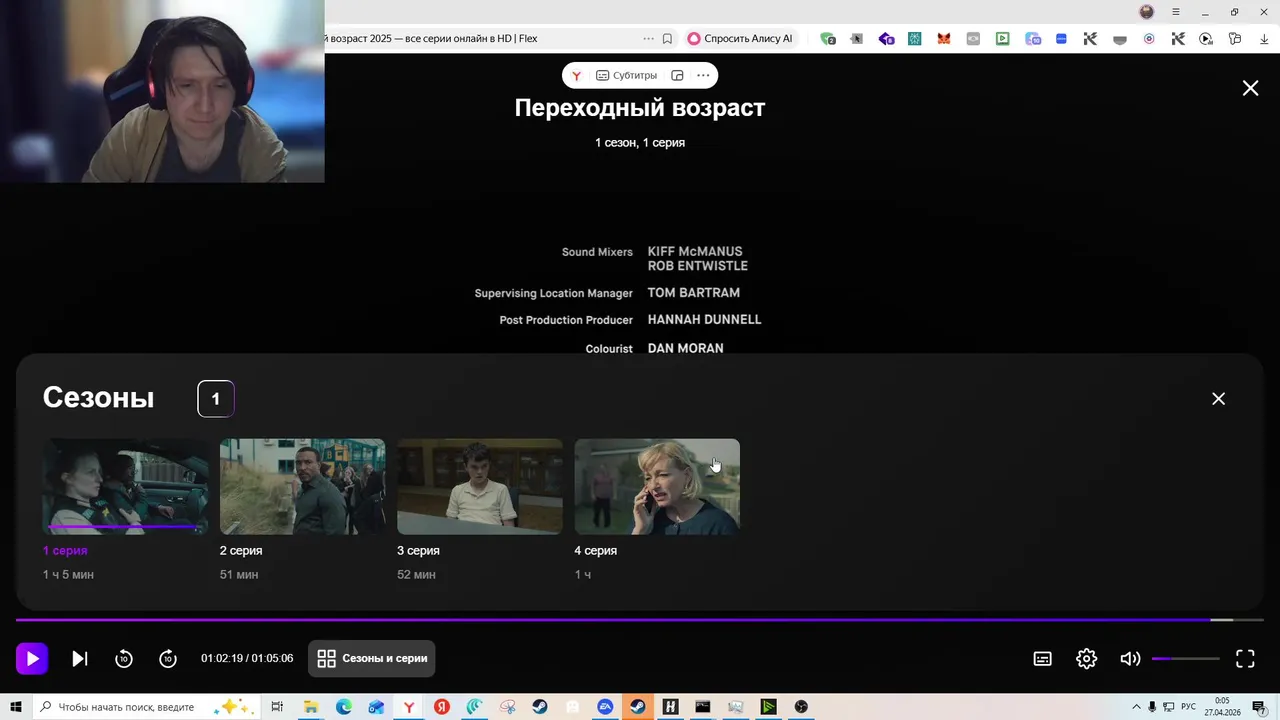
Task: Open File Explorer from taskbar
Action: coord(311,707)
